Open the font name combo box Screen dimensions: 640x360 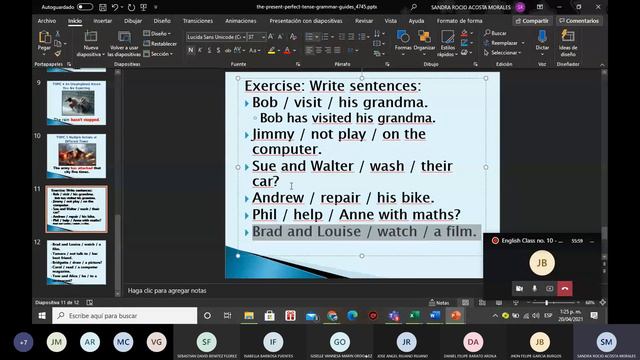(216, 37)
